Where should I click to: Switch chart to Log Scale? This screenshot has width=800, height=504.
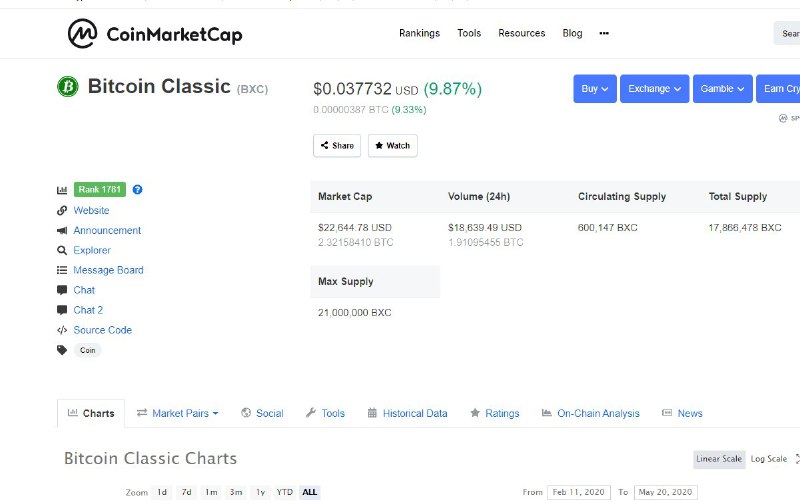(768, 459)
